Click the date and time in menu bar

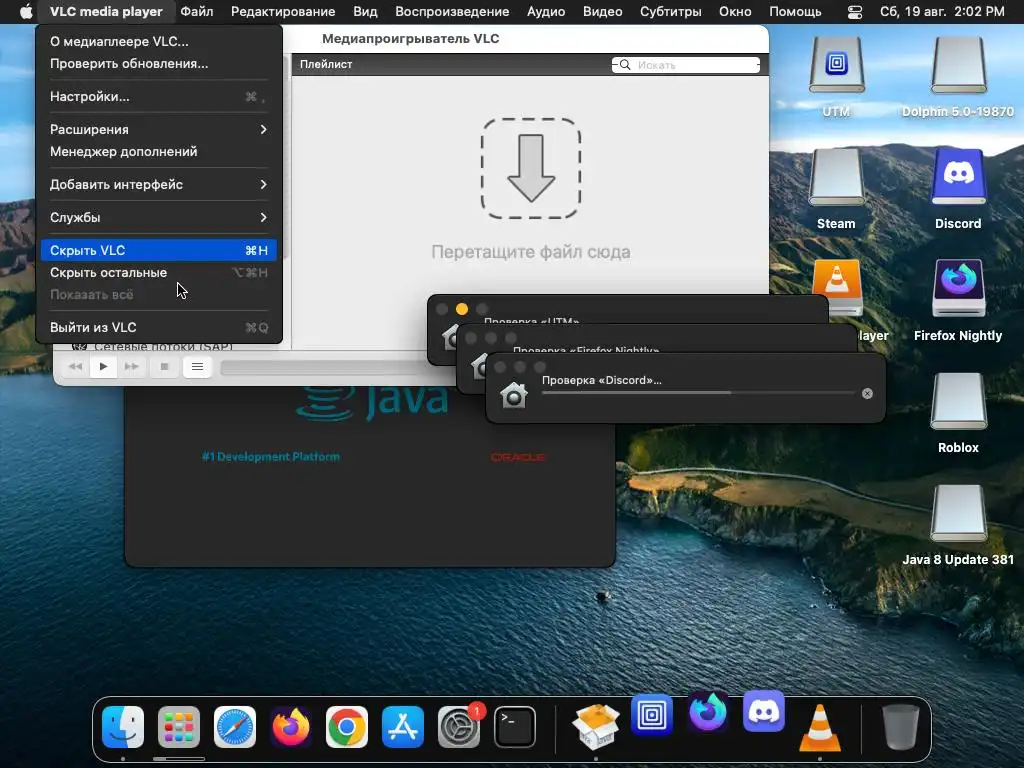coord(942,11)
